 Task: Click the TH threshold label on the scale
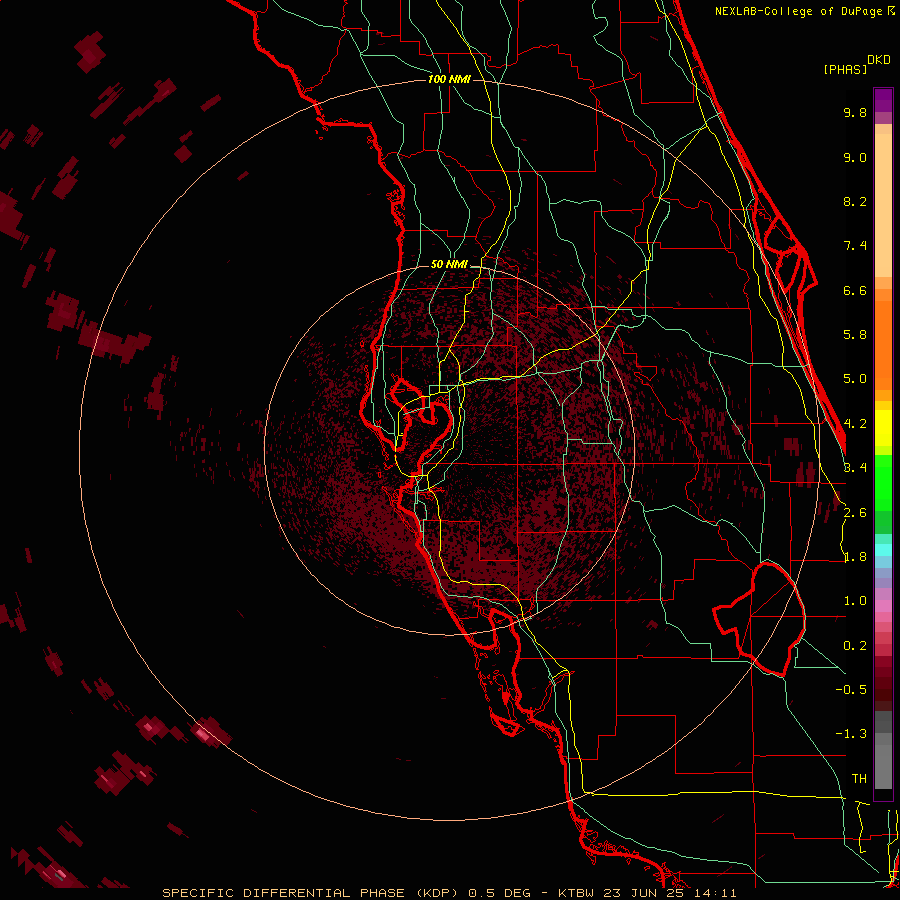[x=859, y=779]
